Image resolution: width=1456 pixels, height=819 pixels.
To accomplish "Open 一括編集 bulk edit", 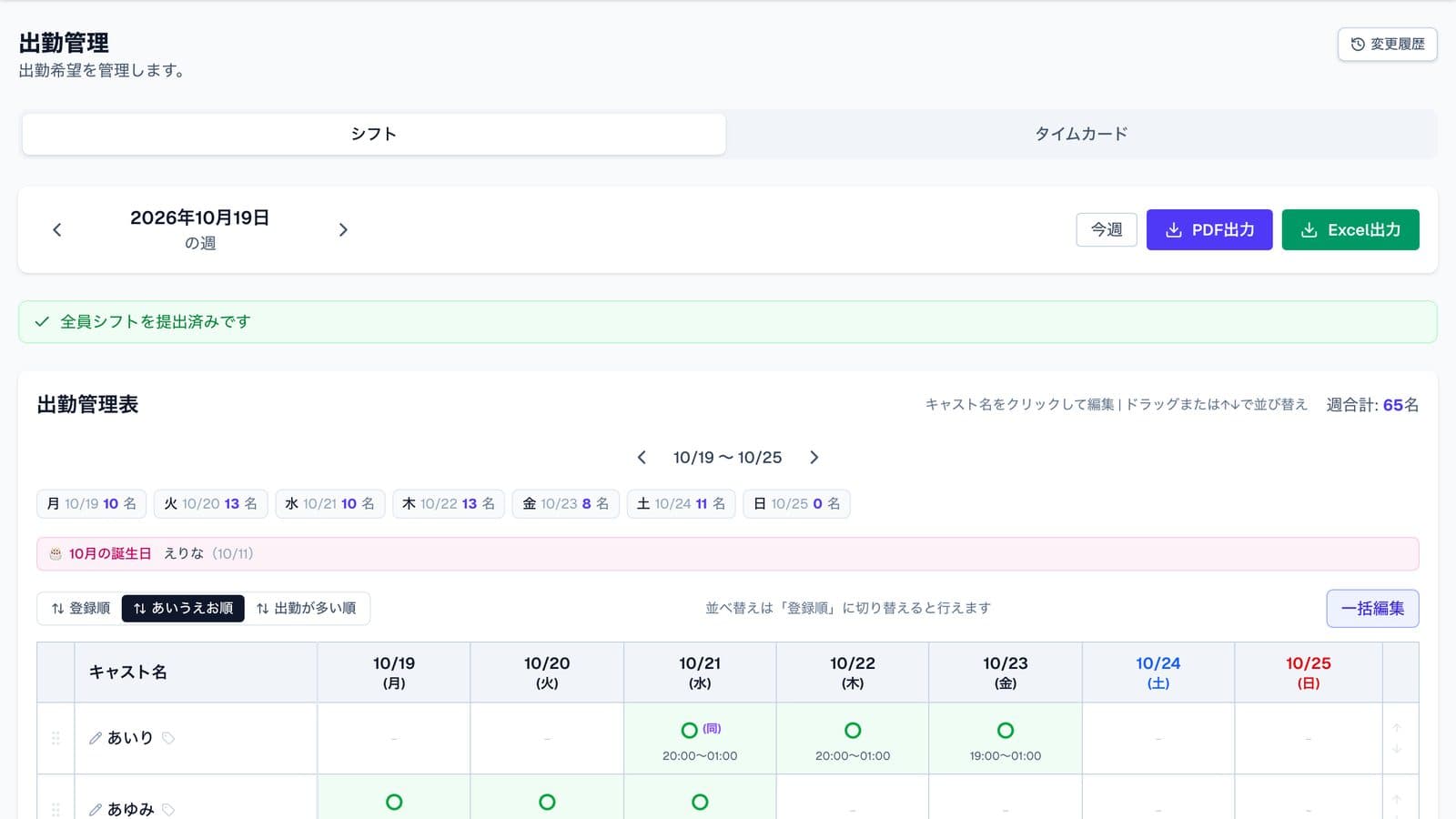I will coord(1372,608).
